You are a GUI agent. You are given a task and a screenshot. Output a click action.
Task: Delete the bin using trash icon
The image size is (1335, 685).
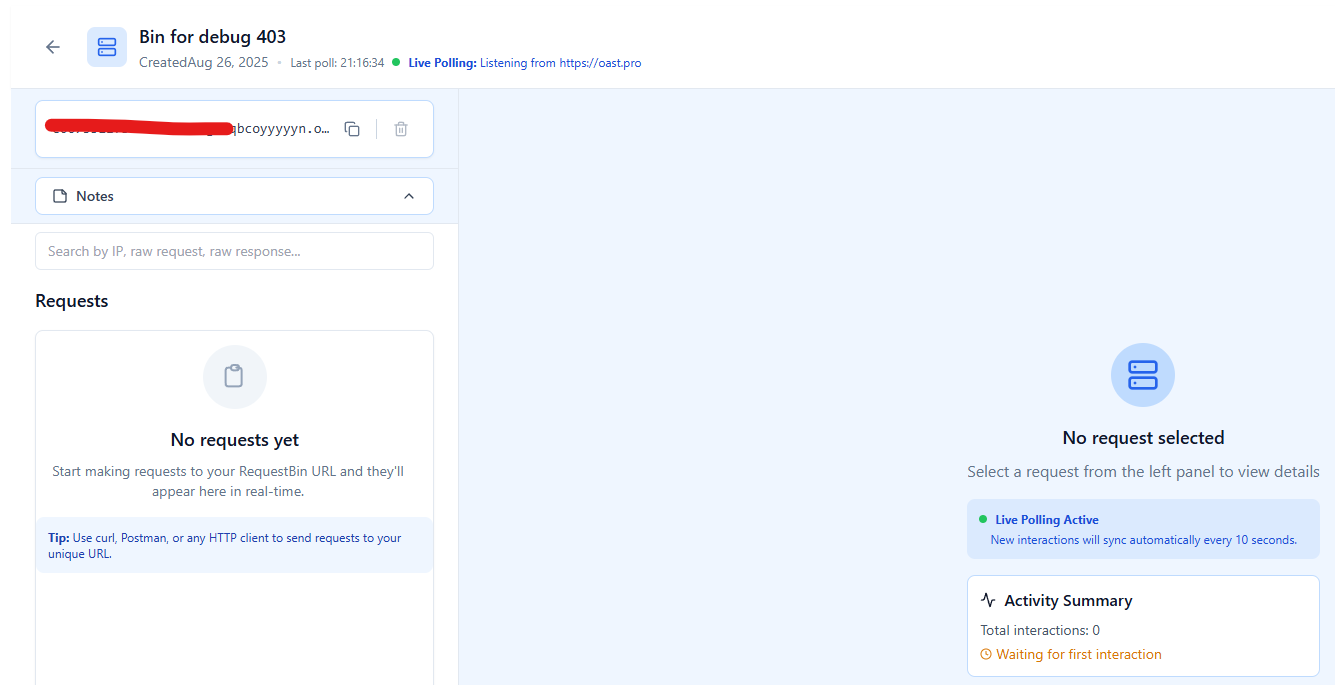click(x=401, y=129)
